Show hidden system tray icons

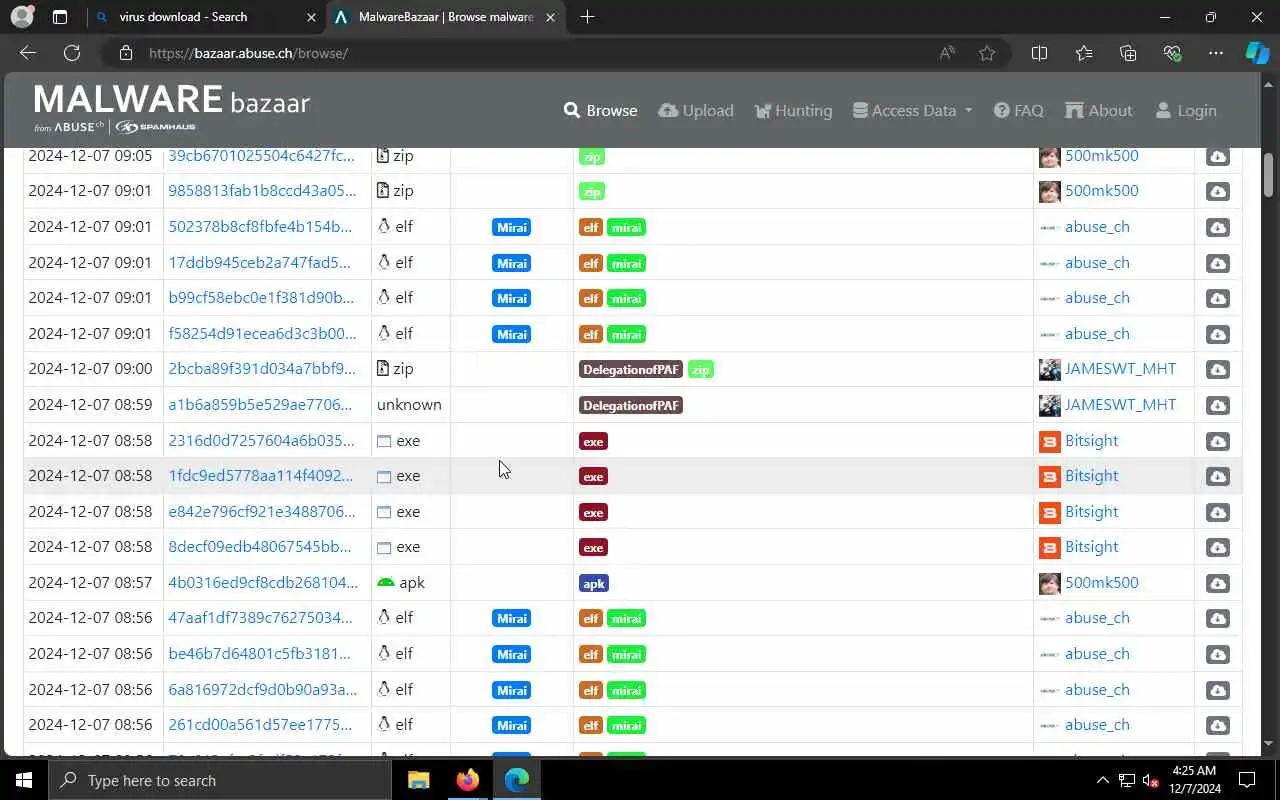[x=1103, y=780]
